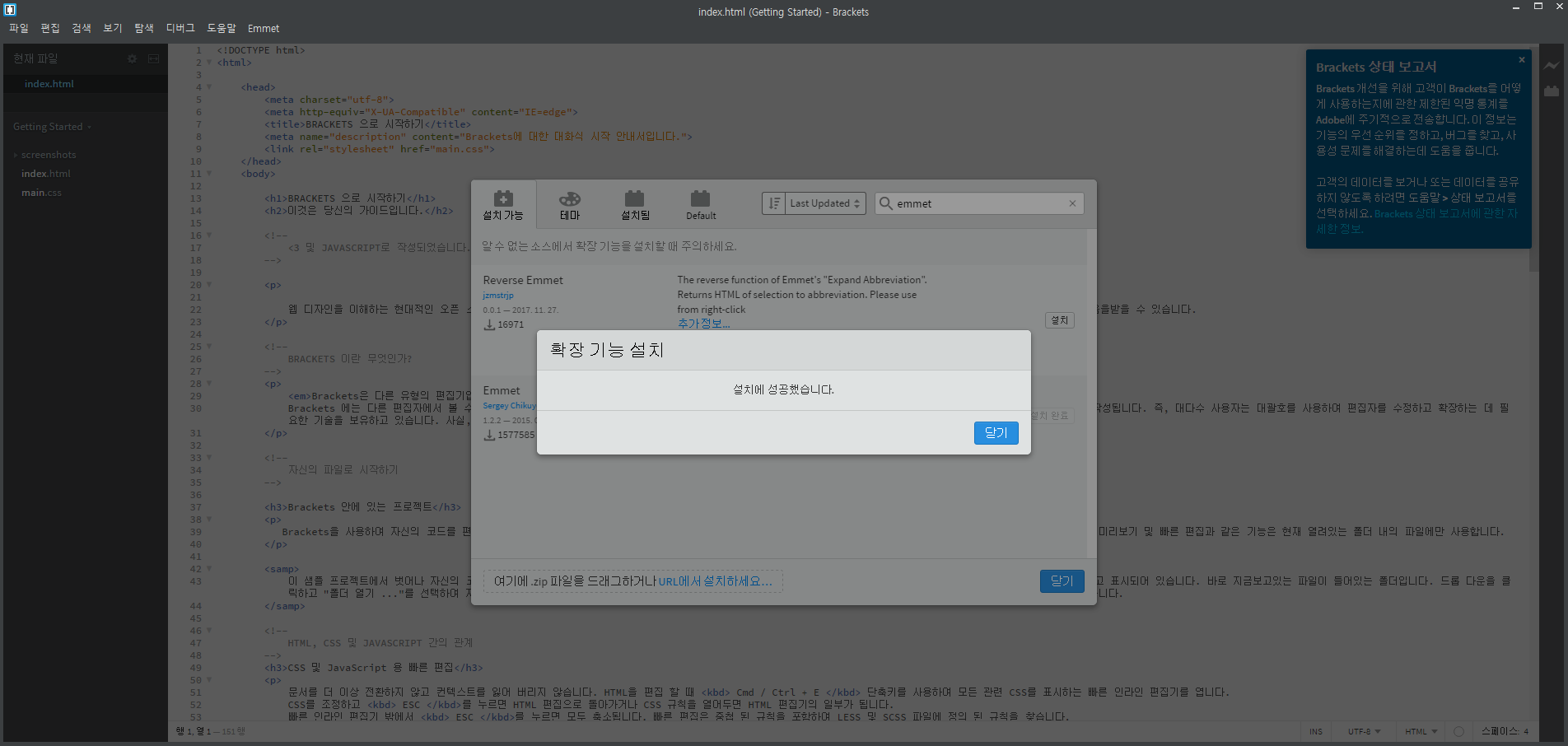This screenshot has width=1568, height=746.
Task: Fold the paragraph at line 20
Action: [x=209, y=285]
